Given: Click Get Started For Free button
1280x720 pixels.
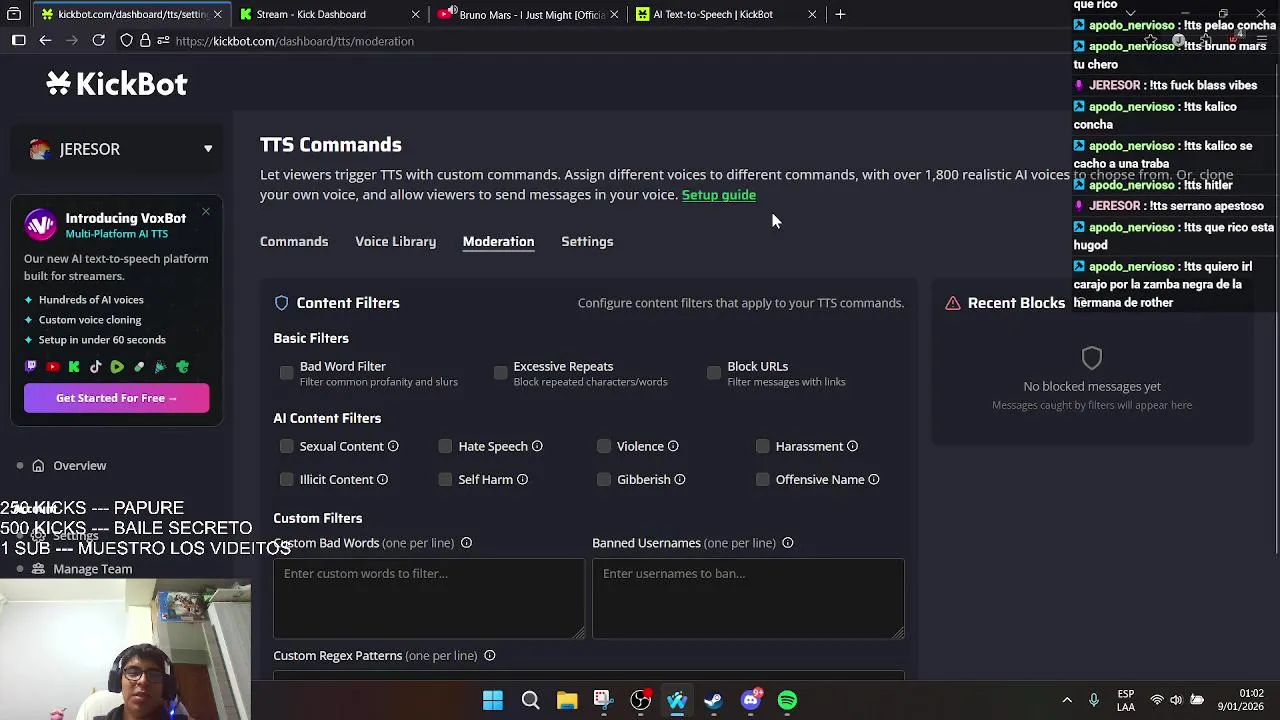Looking at the screenshot, I should 116,398.
